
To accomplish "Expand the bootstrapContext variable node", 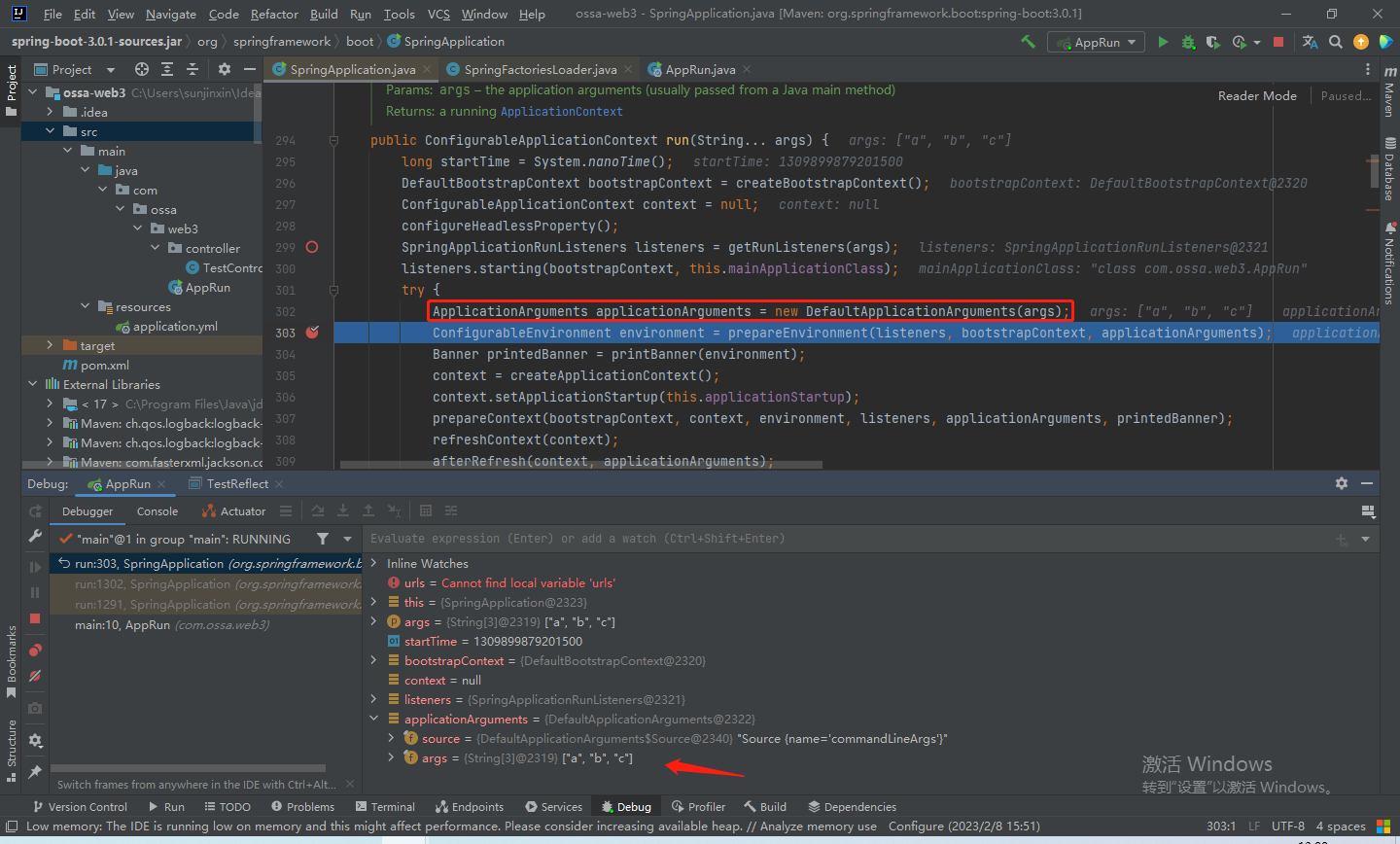I will pyautogui.click(x=374, y=660).
